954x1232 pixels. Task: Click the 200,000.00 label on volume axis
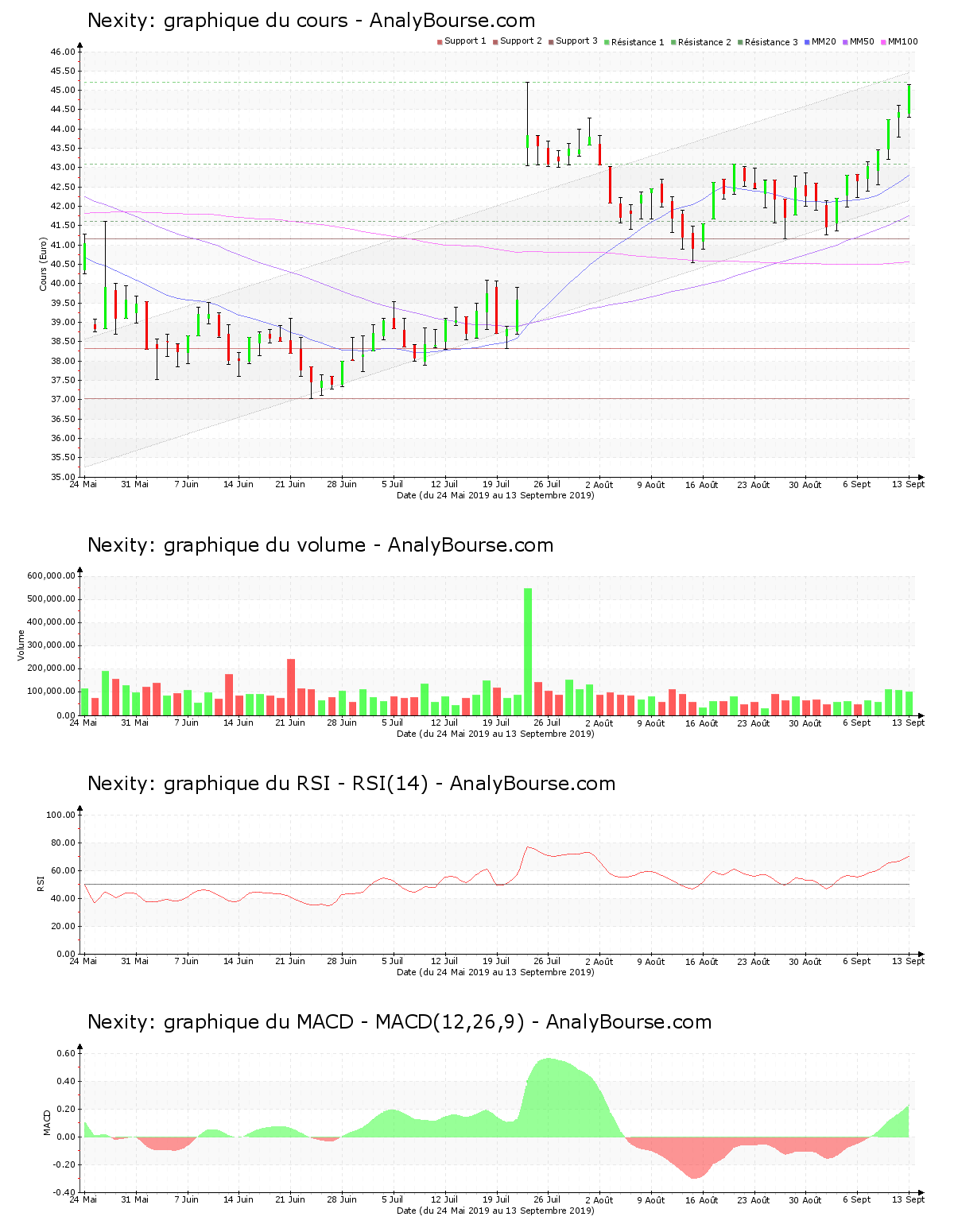tap(51, 668)
